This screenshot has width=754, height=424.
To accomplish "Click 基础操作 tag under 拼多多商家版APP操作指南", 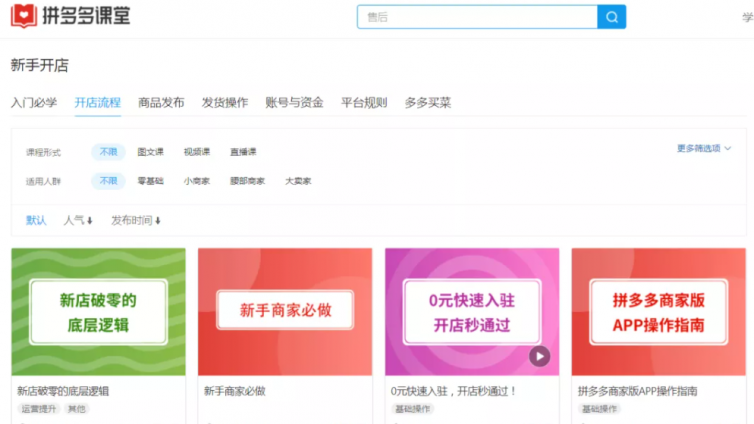I will coord(599,409).
